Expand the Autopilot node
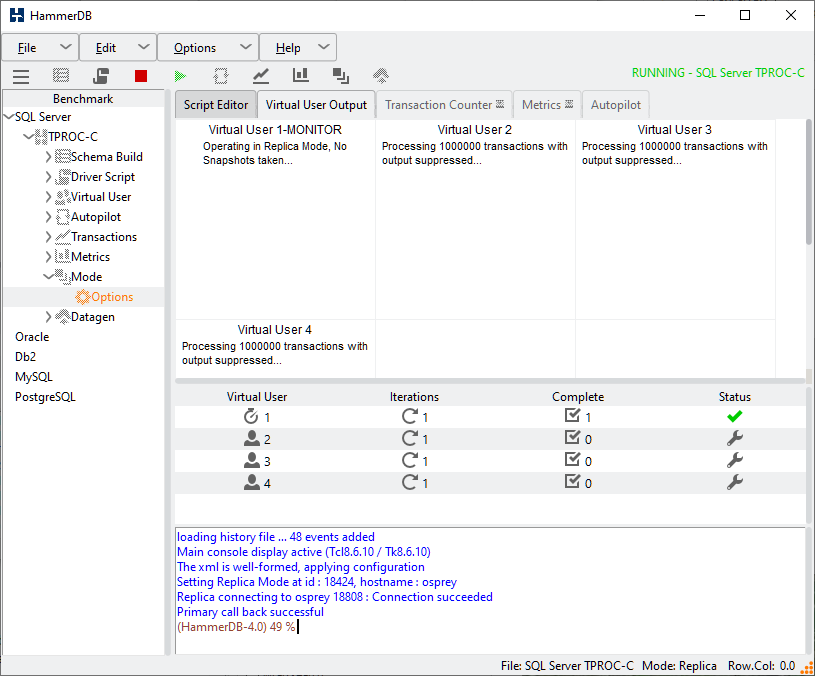This screenshot has width=815, height=676. (x=48, y=217)
